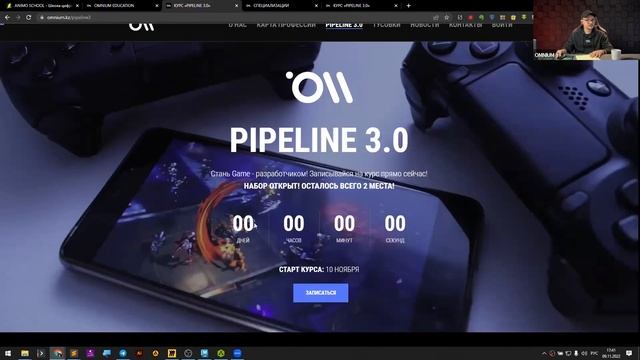The width and height of the screenshot is (640, 360).
Task: Select PIPELINE 3.0 in the site menu
Action: point(344,25)
